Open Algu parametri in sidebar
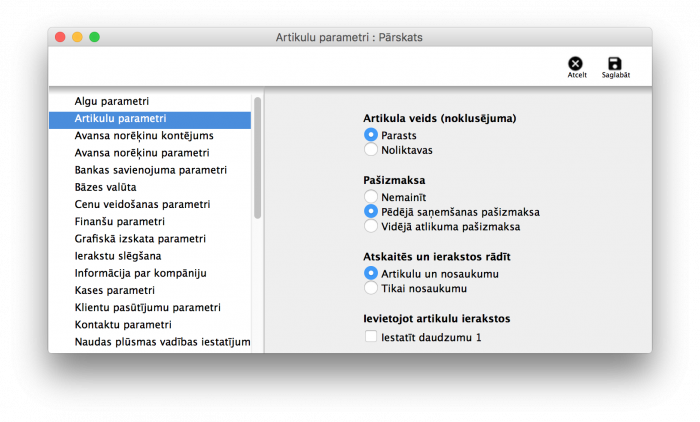 click(111, 101)
